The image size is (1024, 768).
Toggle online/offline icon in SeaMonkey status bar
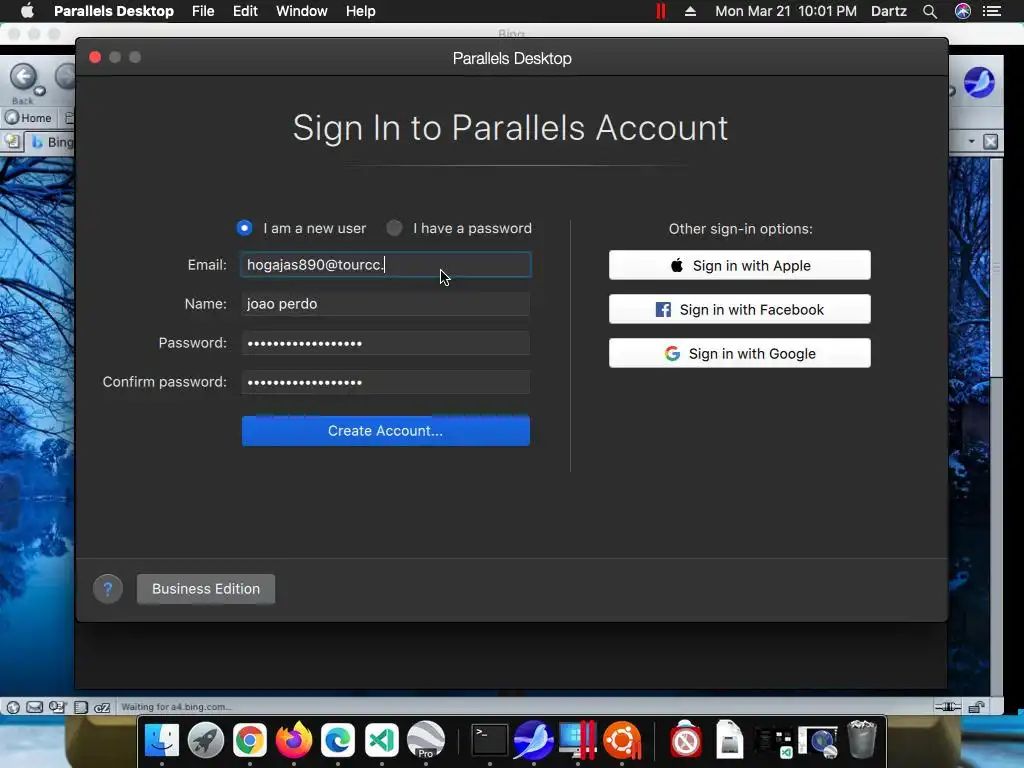coord(948,707)
